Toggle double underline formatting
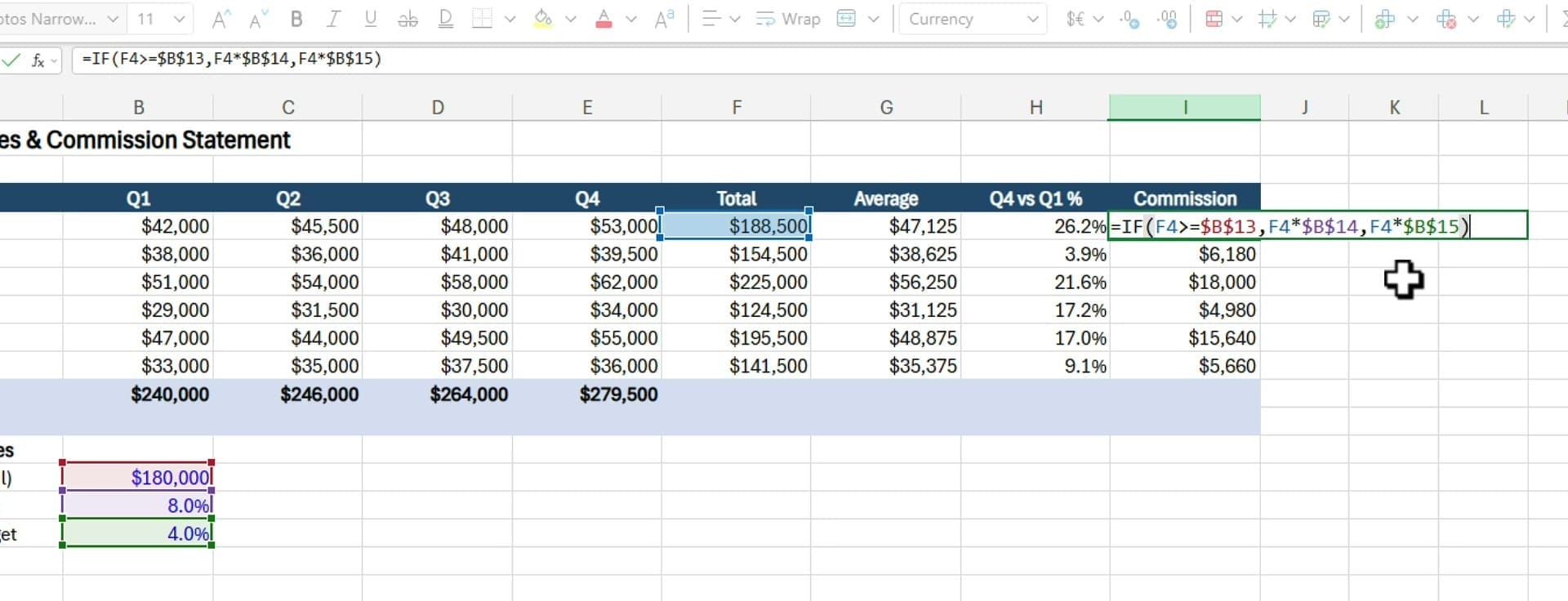The width and height of the screenshot is (1568, 601). (446, 19)
